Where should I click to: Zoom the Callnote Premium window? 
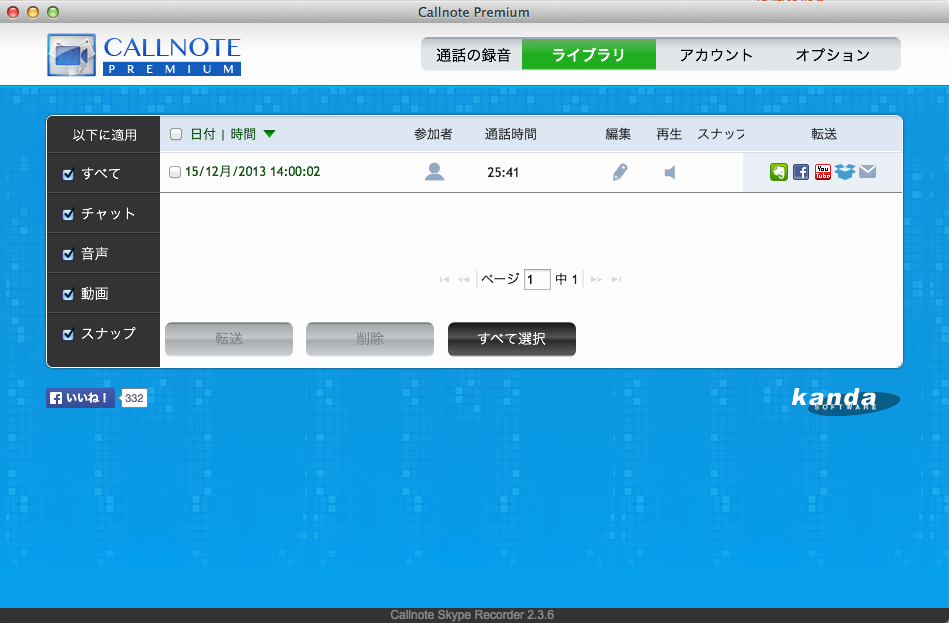click(53, 12)
